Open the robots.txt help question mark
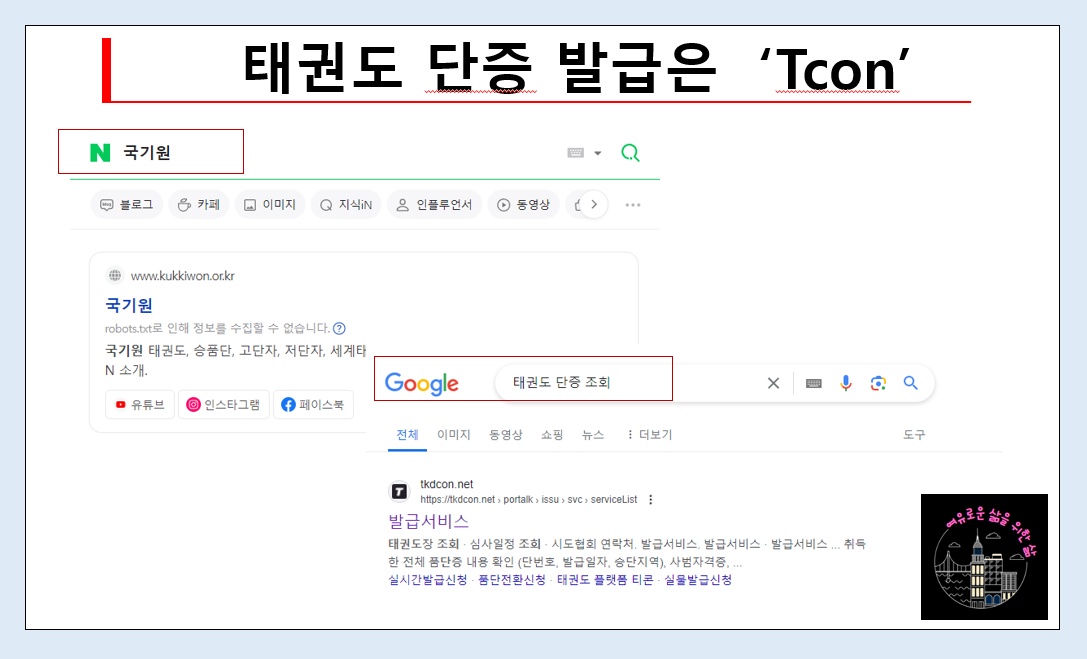The height and width of the screenshot is (659, 1087). pyautogui.click(x=338, y=328)
